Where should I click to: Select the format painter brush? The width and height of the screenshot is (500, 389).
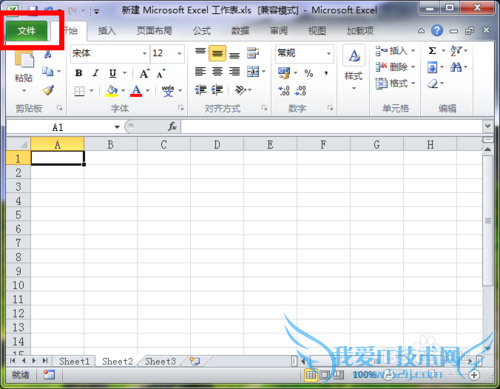pyautogui.click(x=48, y=90)
